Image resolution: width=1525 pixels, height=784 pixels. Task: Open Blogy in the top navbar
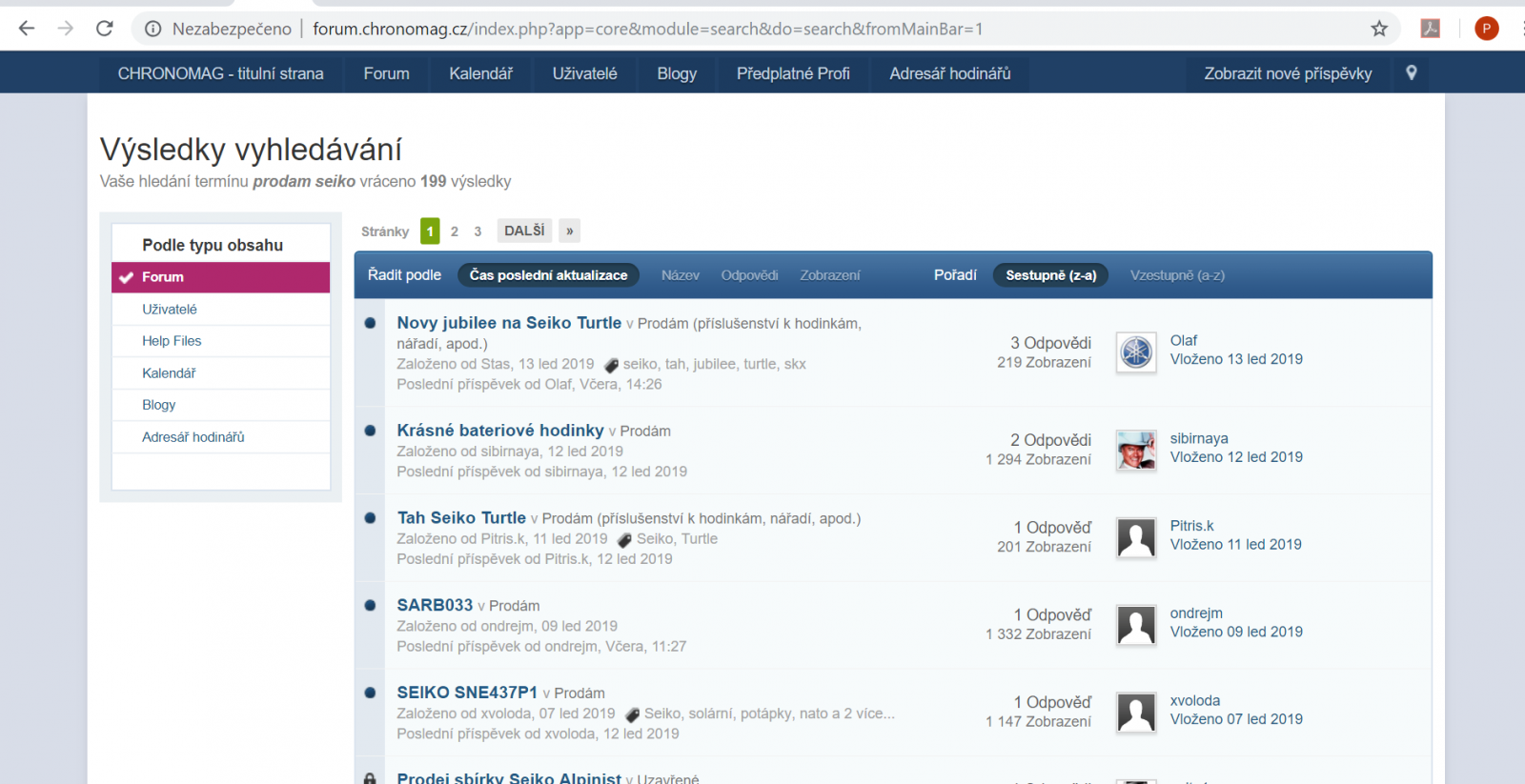click(x=677, y=73)
